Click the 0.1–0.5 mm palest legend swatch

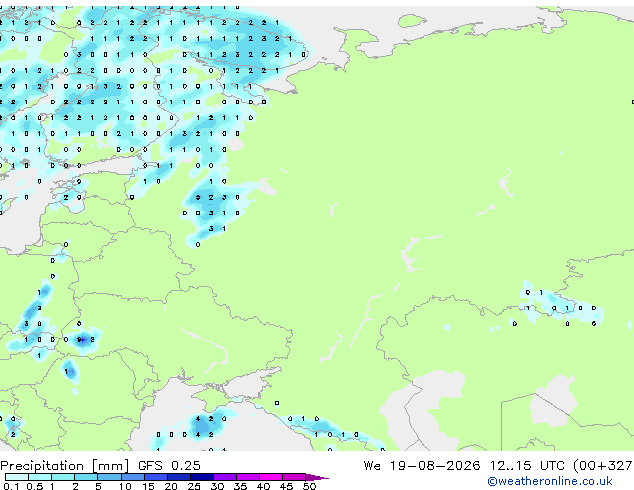pyautogui.click(x=17, y=477)
